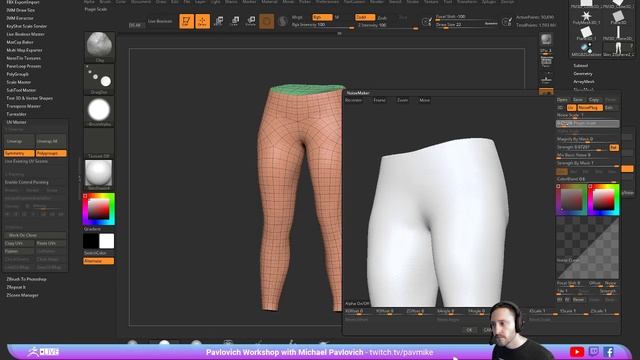This screenshot has width=640, height=360.
Task: Open the Geometry subpalette
Action: 583,74
